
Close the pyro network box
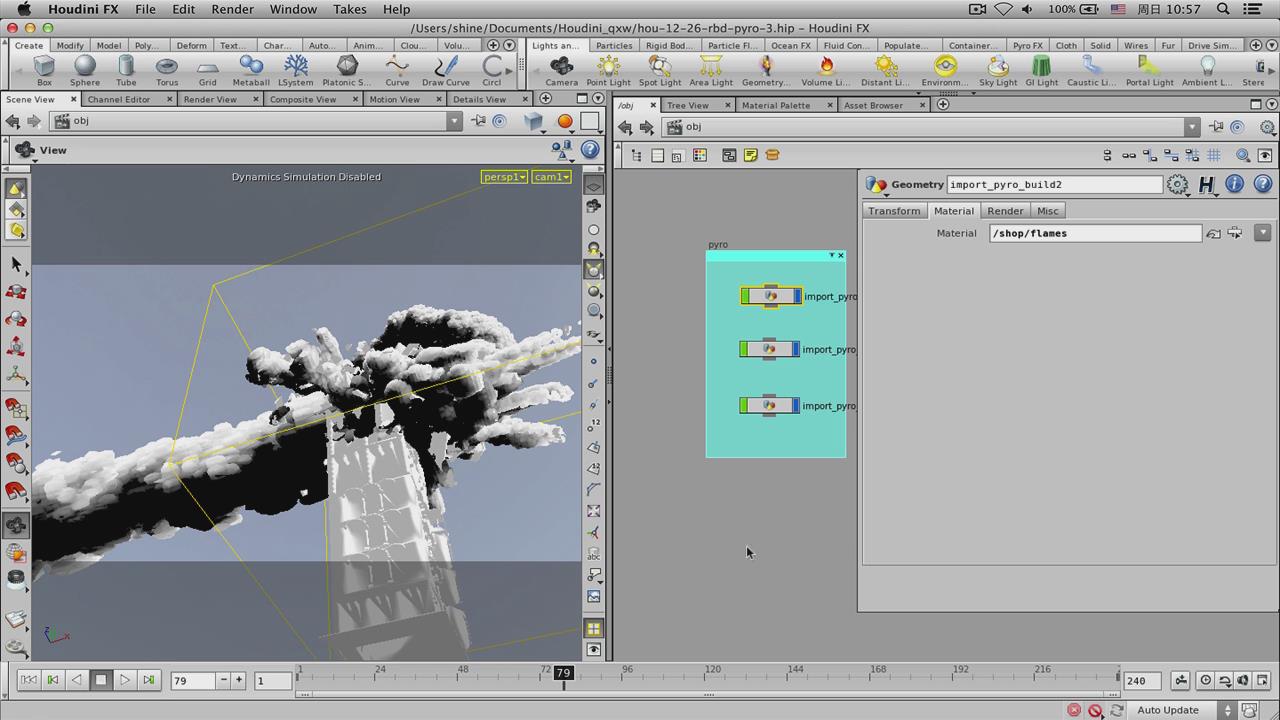(x=840, y=255)
